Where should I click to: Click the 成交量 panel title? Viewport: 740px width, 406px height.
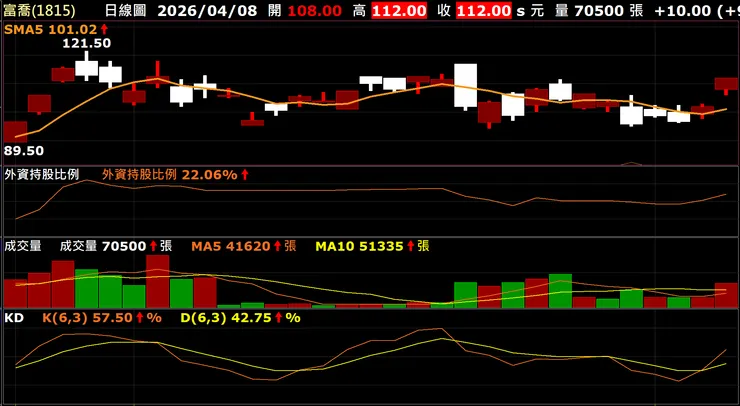tap(23, 246)
